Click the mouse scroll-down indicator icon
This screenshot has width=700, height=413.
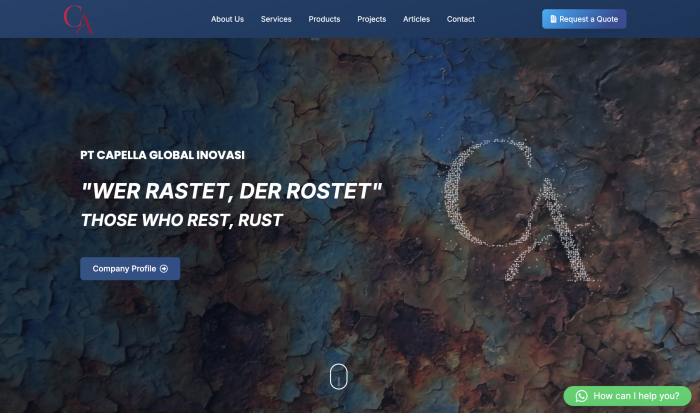(x=338, y=376)
